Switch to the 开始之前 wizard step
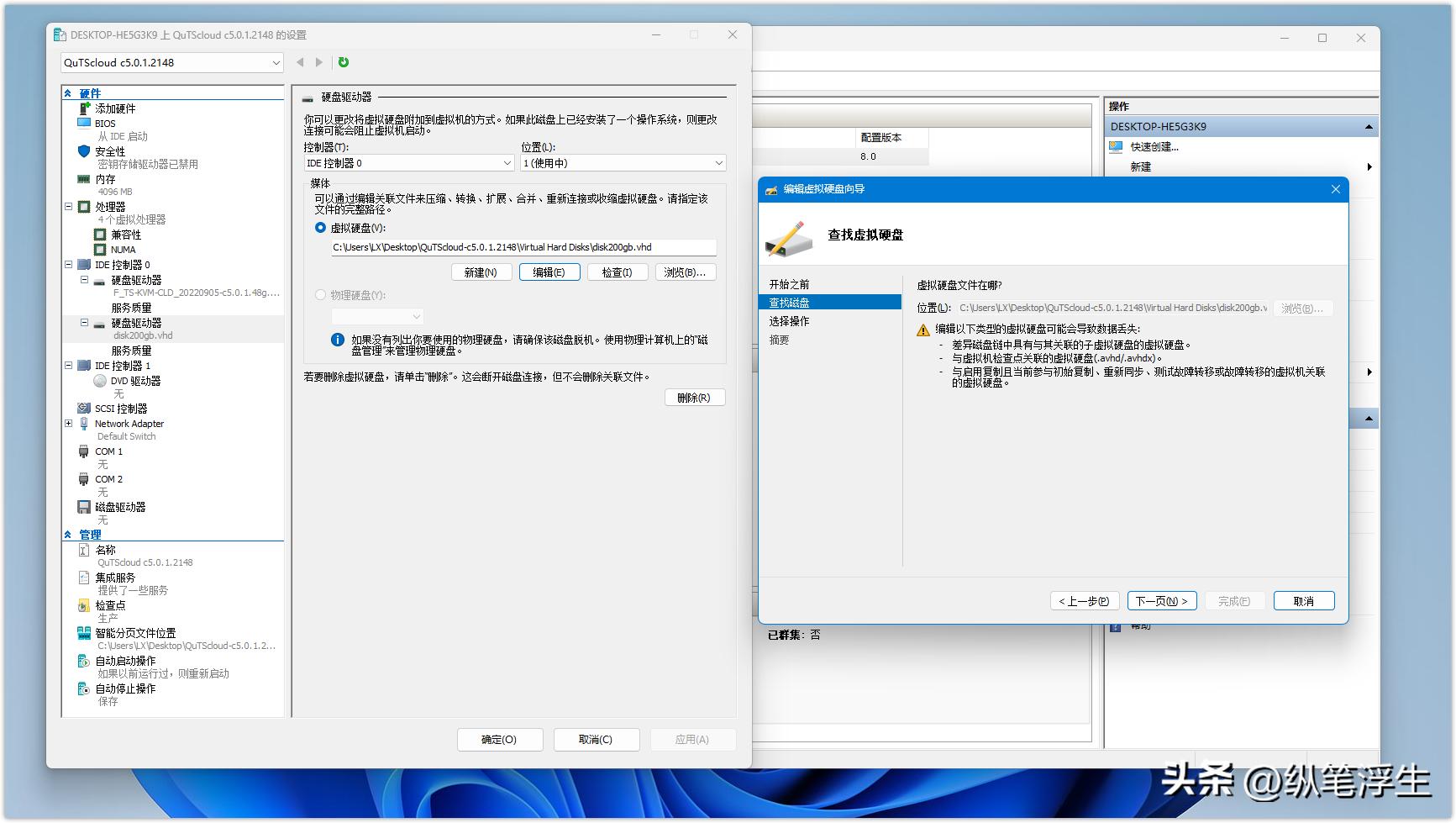This screenshot has height=823, width=1456. pyautogui.click(x=788, y=283)
